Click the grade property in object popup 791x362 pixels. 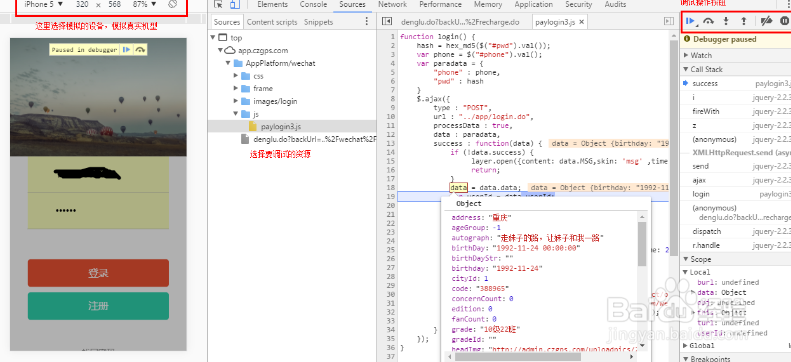click(485, 329)
